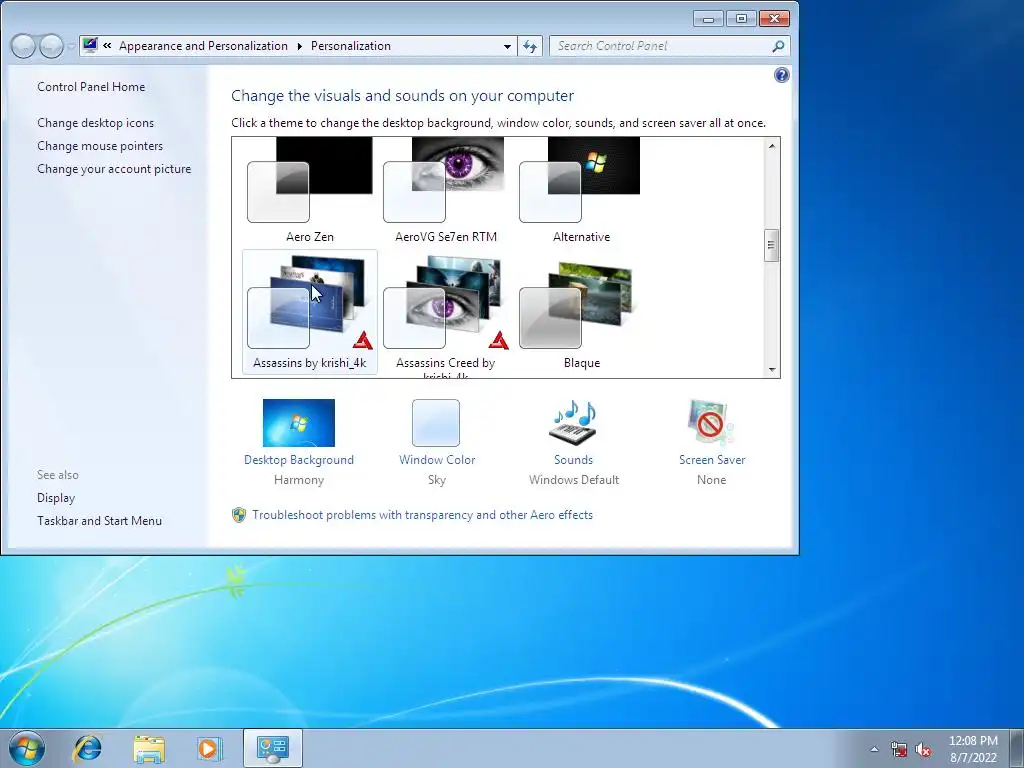Open recent pages dropdown beside nav arrows
The image size is (1024, 768).
pos(71,46)
